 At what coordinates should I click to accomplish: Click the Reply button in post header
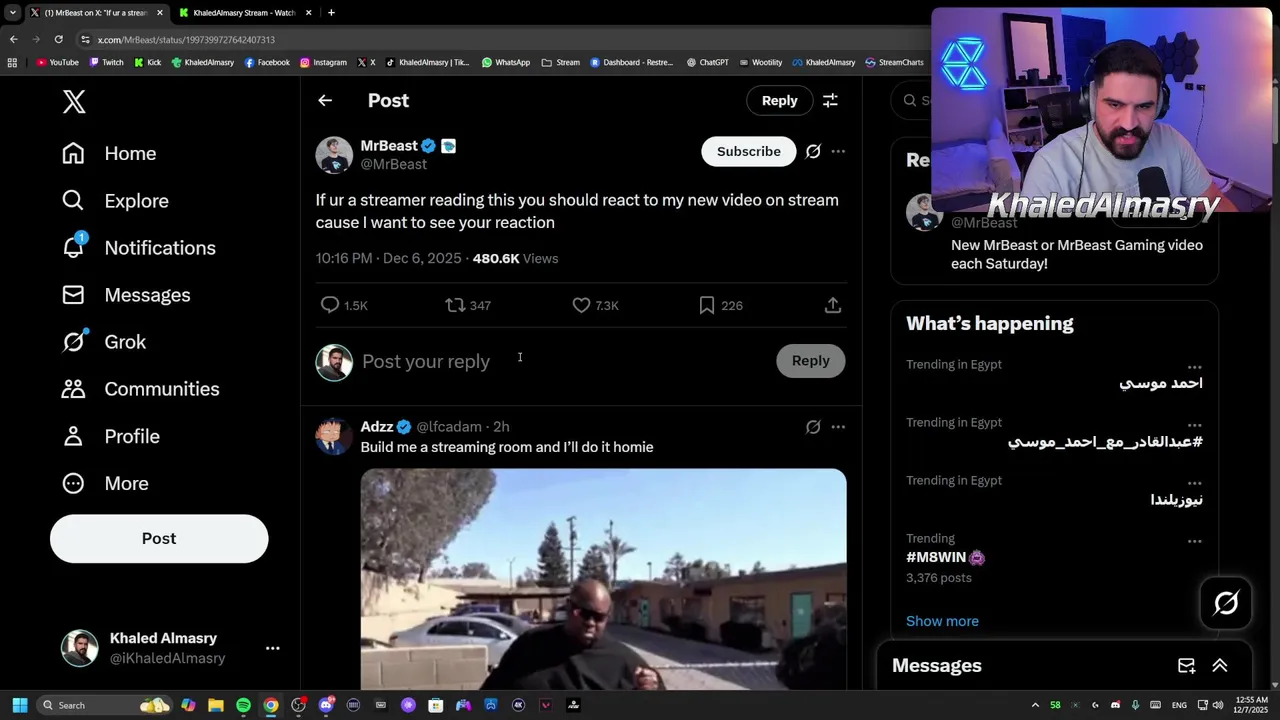(x=779, y=100)
